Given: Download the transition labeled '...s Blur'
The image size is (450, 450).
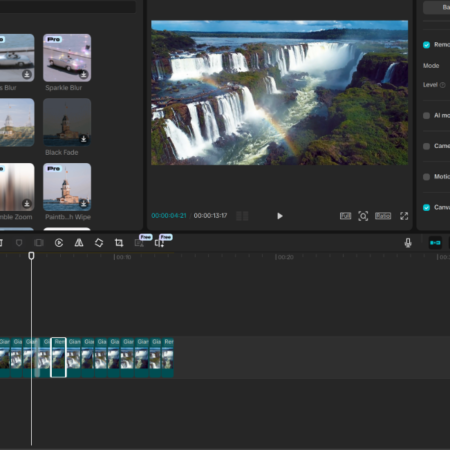Looking at the screenshot, I should coord(27,74).
